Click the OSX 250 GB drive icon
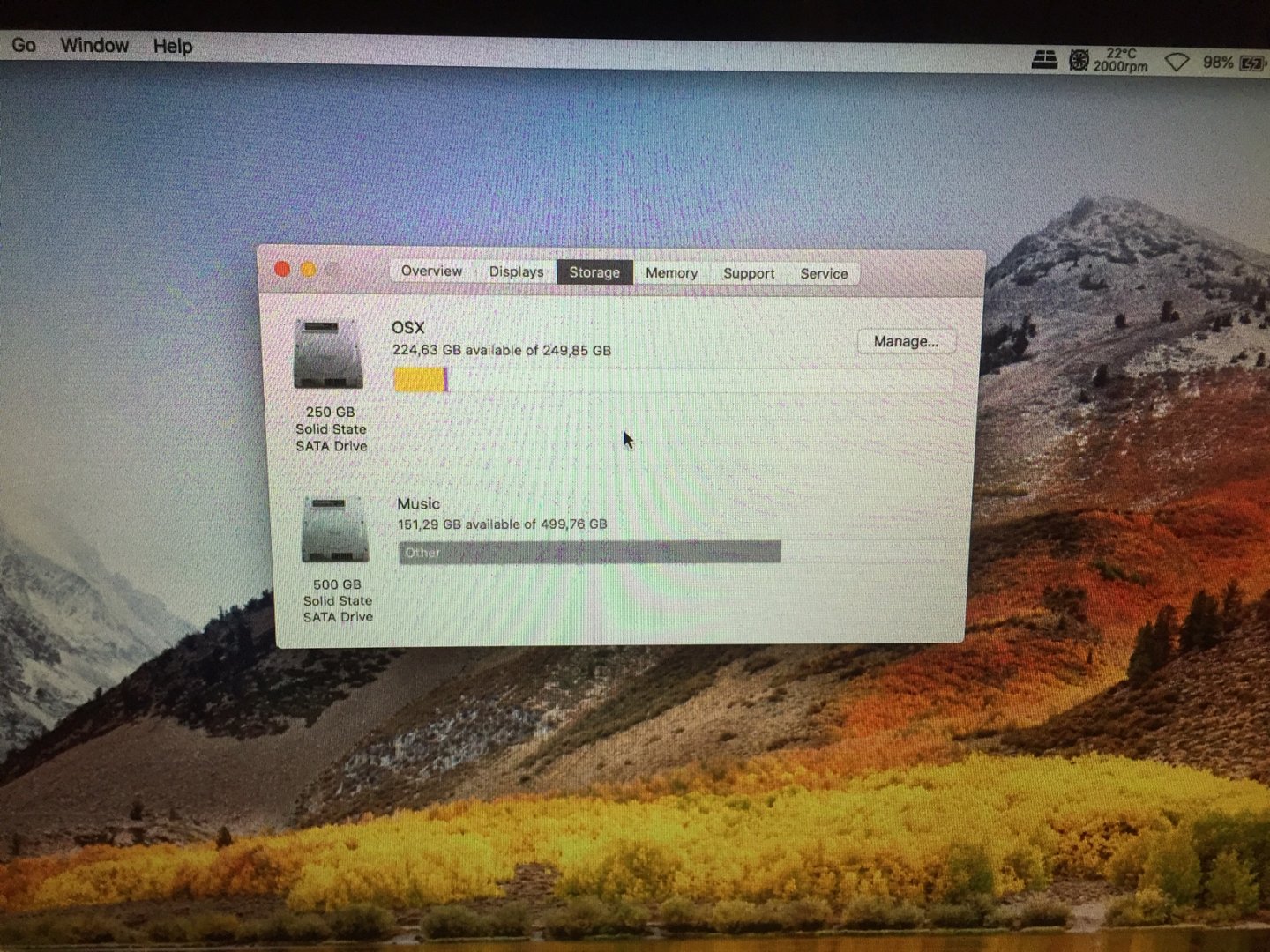Screen dimensions: 1270x952 tap(328, 354)
